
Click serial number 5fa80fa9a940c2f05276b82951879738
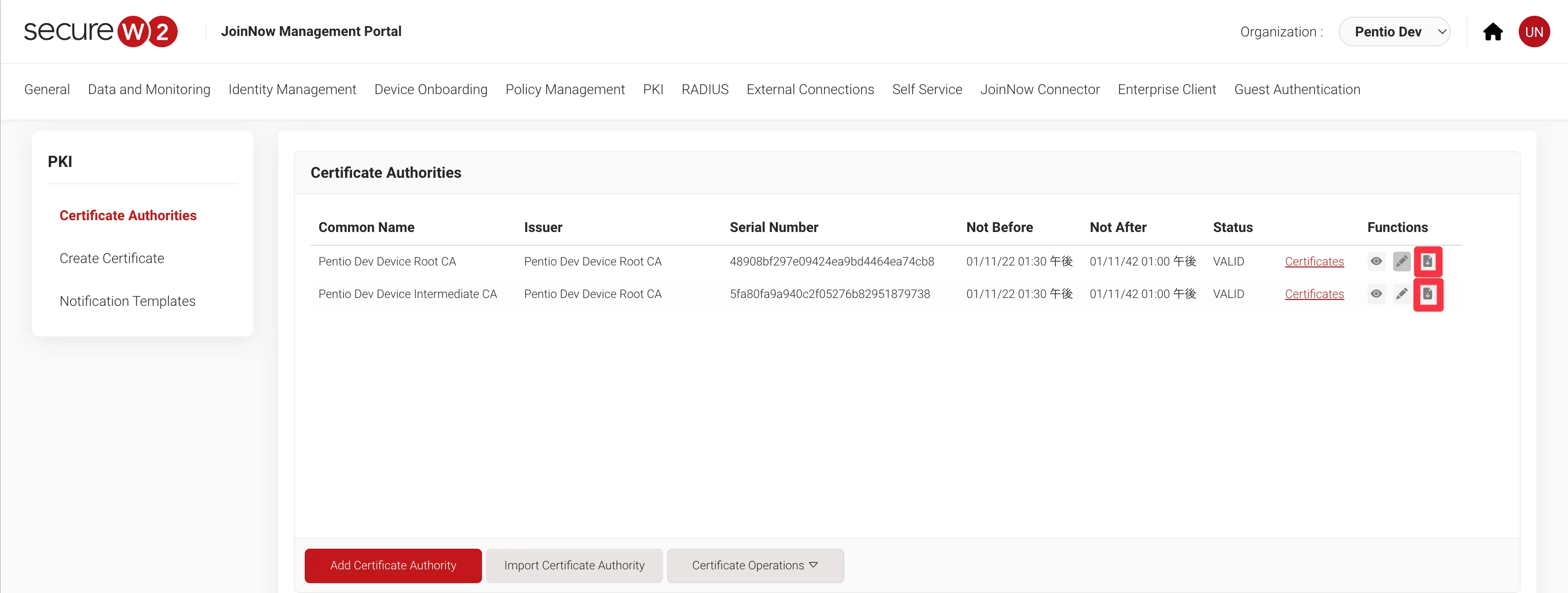[830, 294]
